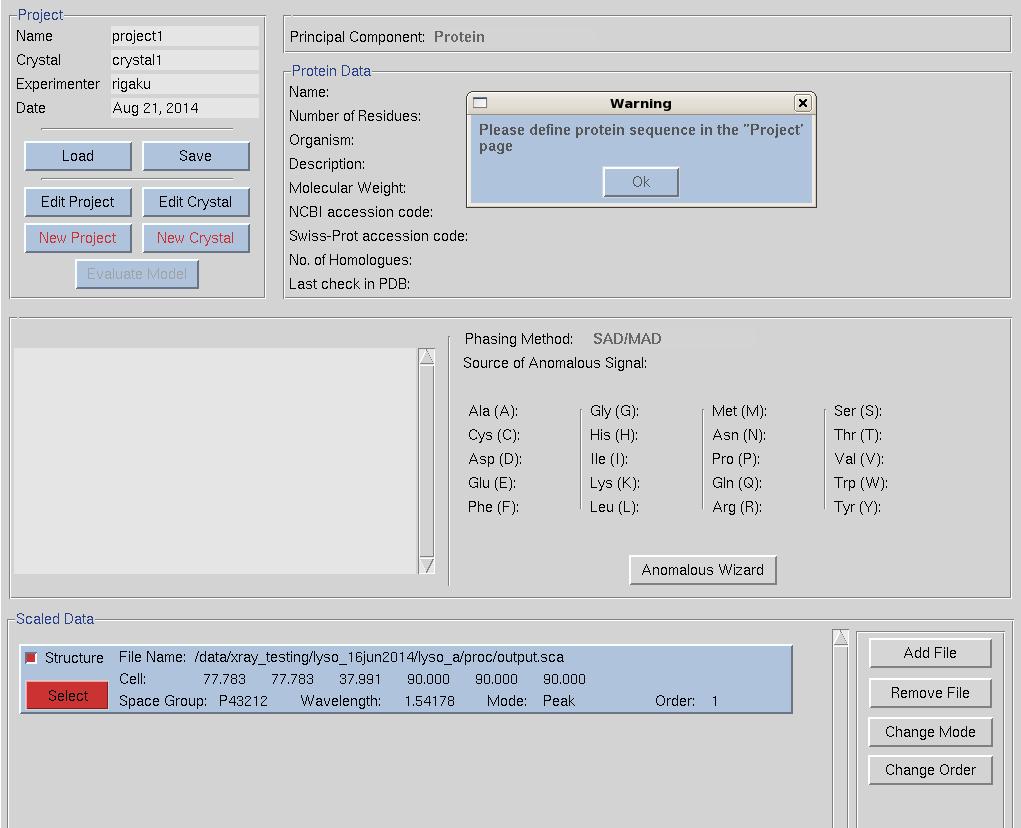Click the Load button
Screen dimensions: 1021x828
pyautogui.click(x=78, y=156)
